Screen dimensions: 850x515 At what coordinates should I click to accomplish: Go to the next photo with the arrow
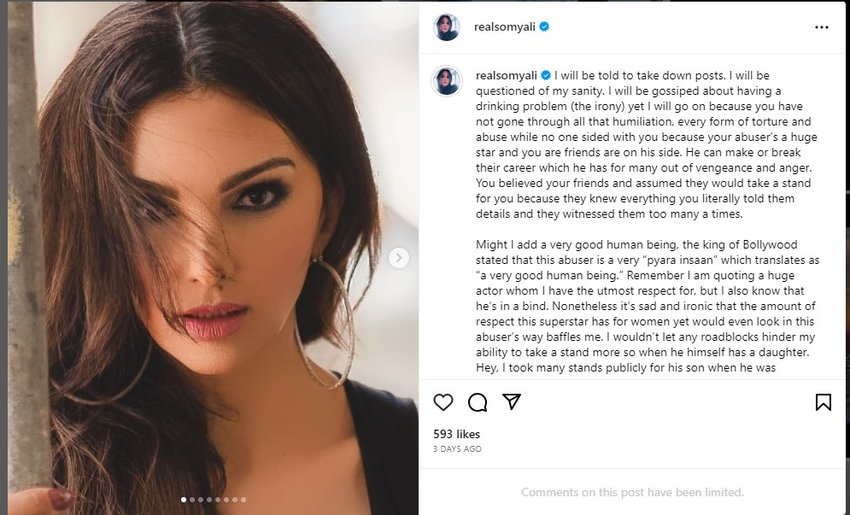click(x=399, y=258)
